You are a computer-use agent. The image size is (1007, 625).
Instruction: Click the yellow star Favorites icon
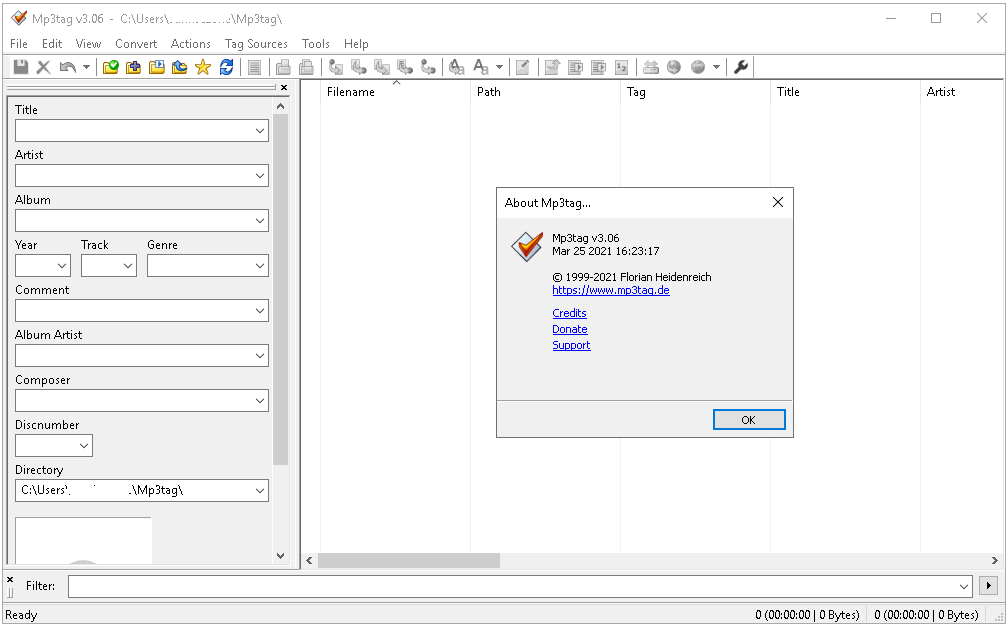(203, 67)
